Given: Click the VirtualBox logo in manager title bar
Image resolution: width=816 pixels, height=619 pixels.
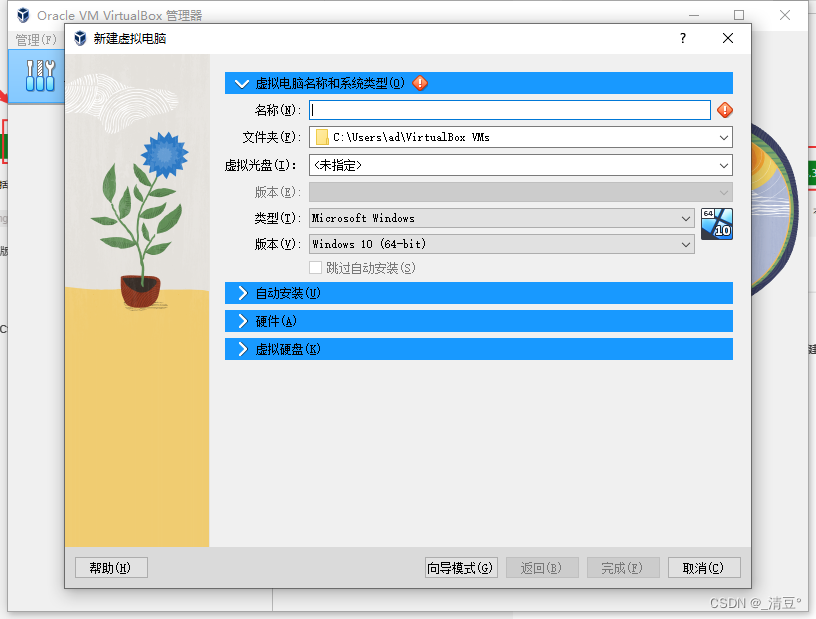Looking at the screenshot, I should click(23, 15).
